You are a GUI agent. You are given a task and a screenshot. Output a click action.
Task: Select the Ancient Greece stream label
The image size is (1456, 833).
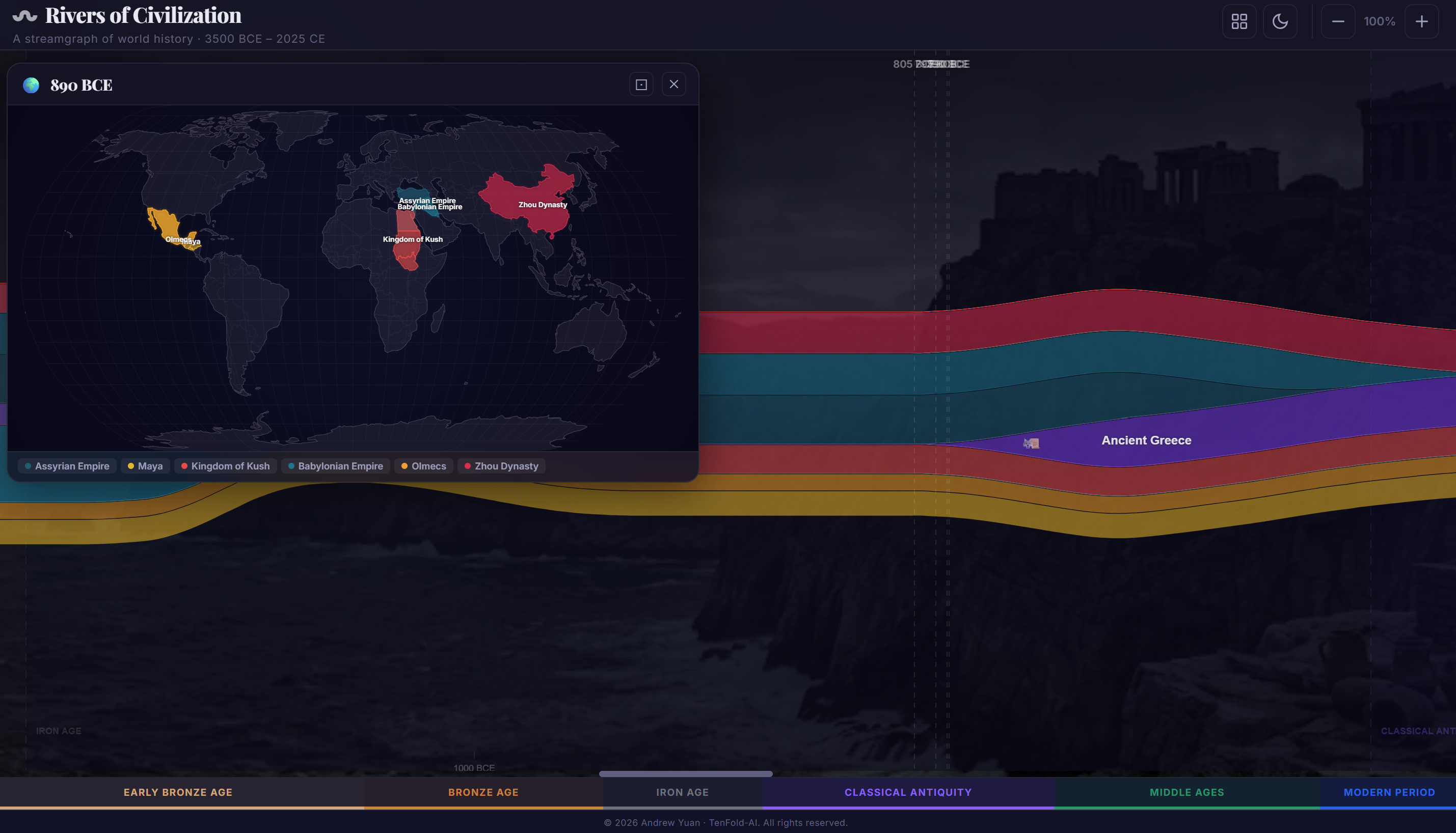coord(1146,440)
